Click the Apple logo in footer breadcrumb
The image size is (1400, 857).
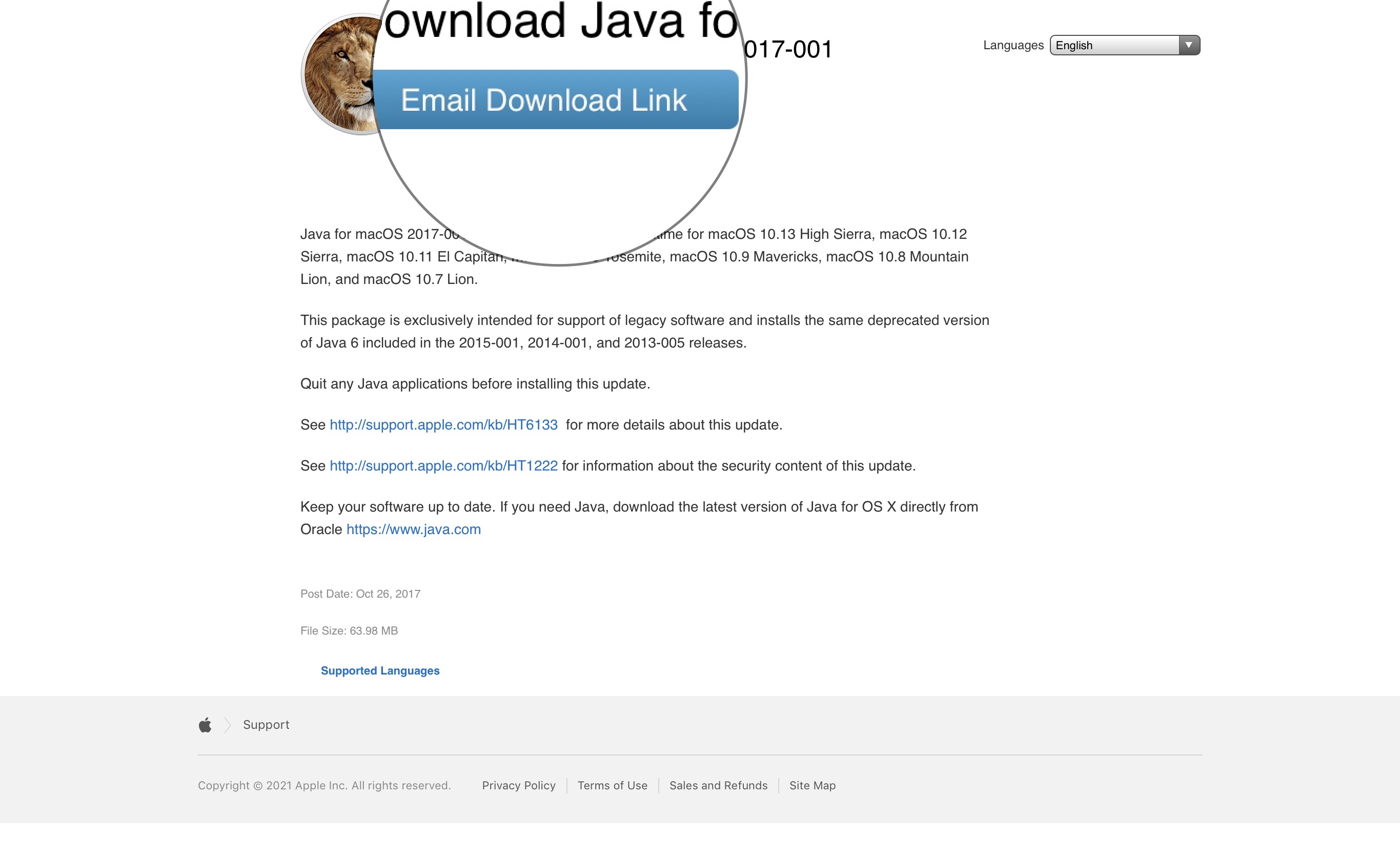point(205,725)
